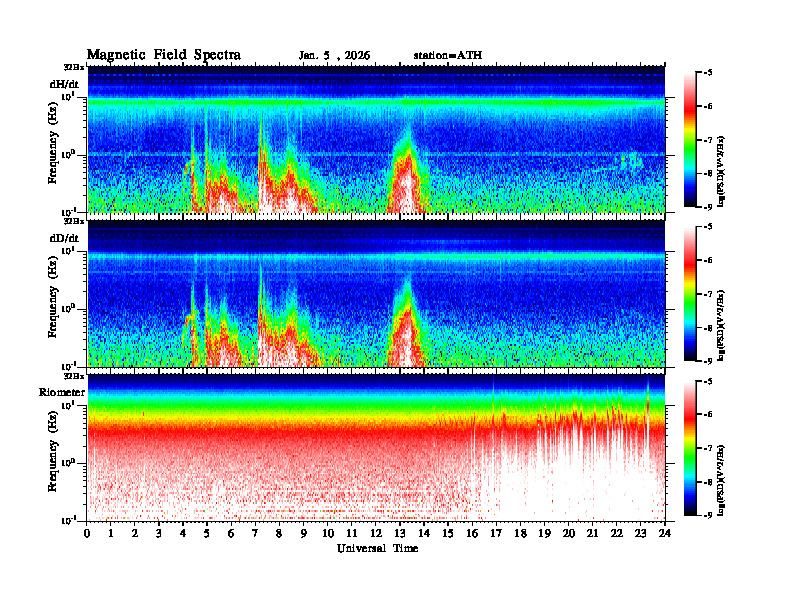
Task: Click hour "12" on the Universal Time axis
Action: [376, 534]
